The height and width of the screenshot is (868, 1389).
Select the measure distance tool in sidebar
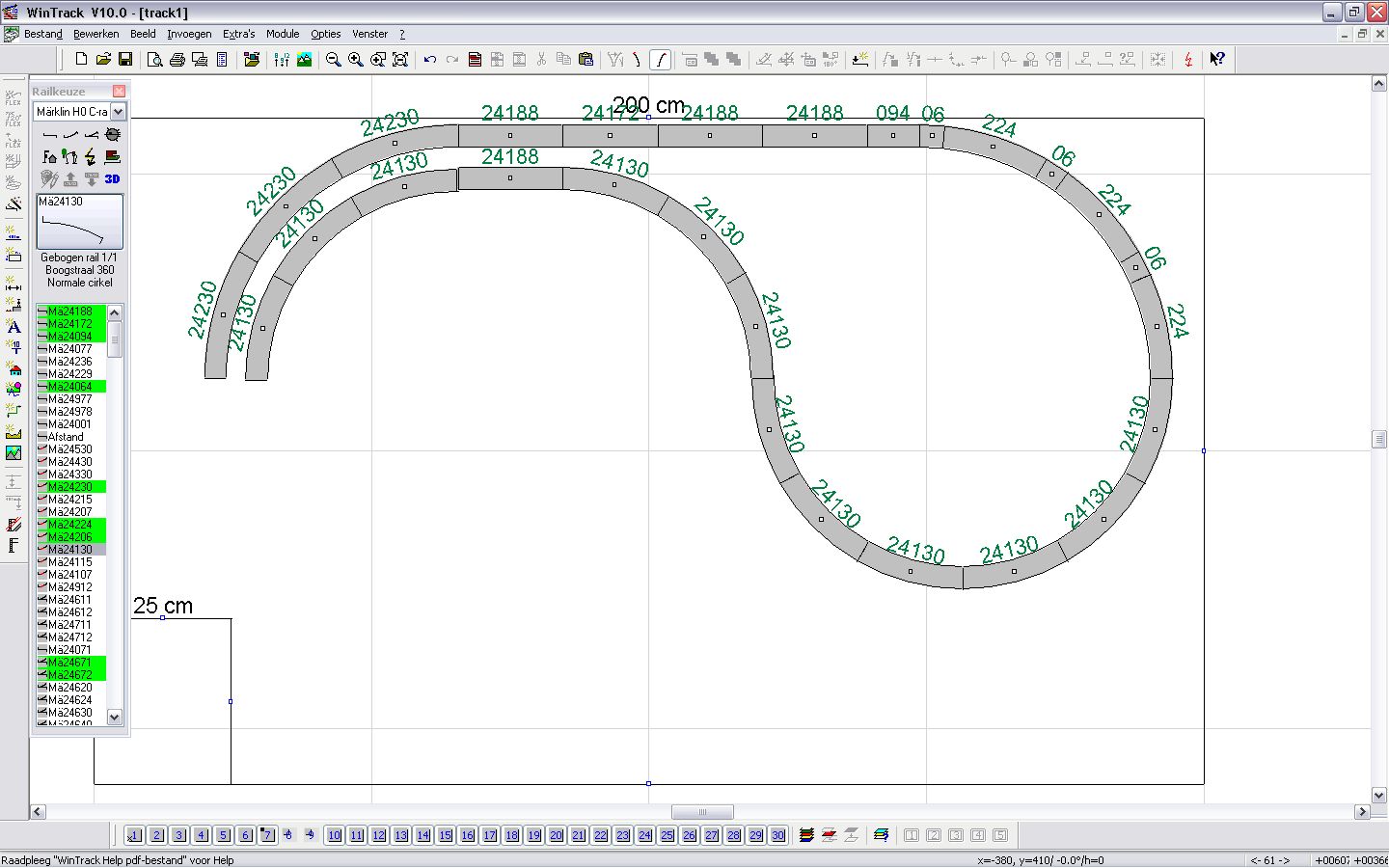point(14,285)
